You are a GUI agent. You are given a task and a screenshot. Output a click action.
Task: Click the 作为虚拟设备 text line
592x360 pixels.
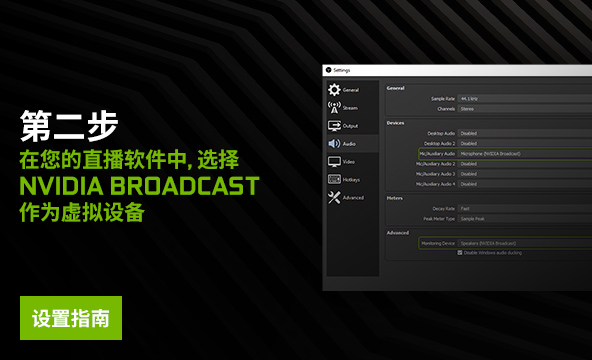pyautogui.click(x=82, y=212)
